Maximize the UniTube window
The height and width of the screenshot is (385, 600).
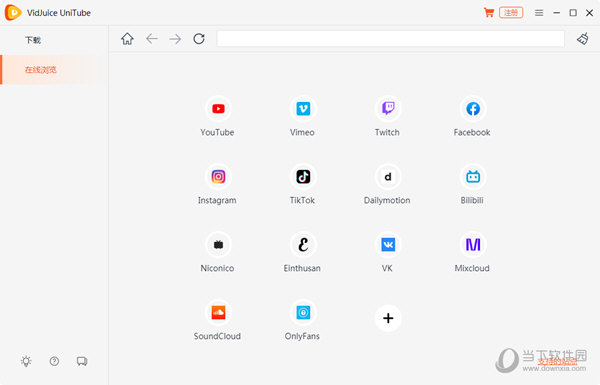click(573, 13)
